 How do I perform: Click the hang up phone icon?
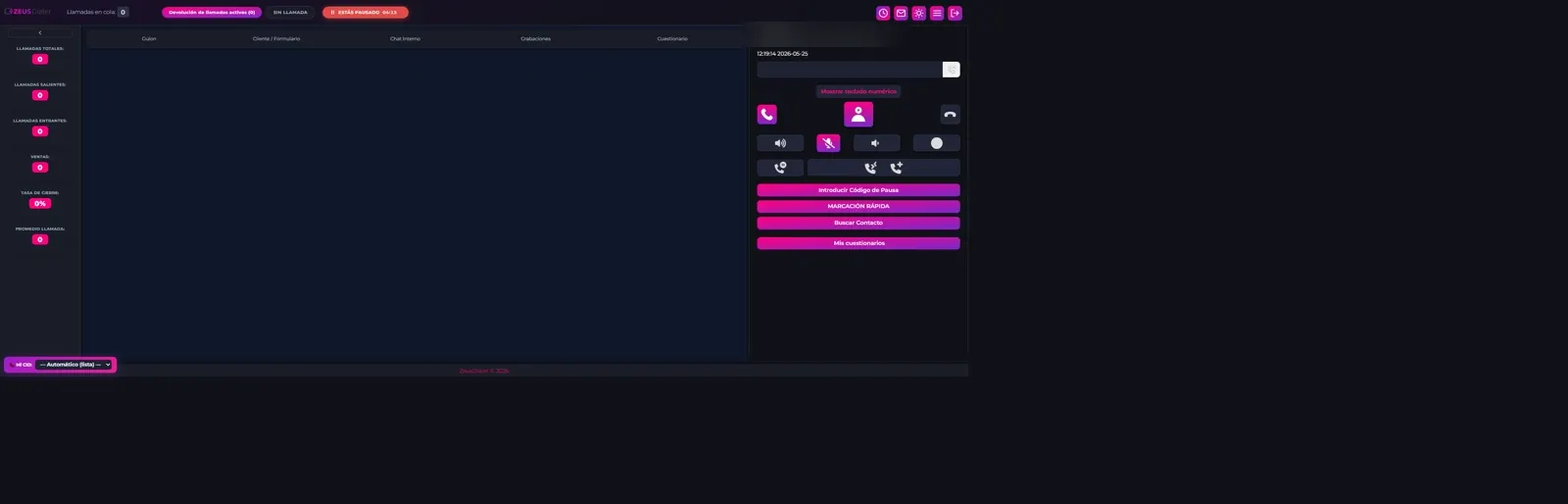[x=950, y=115]
